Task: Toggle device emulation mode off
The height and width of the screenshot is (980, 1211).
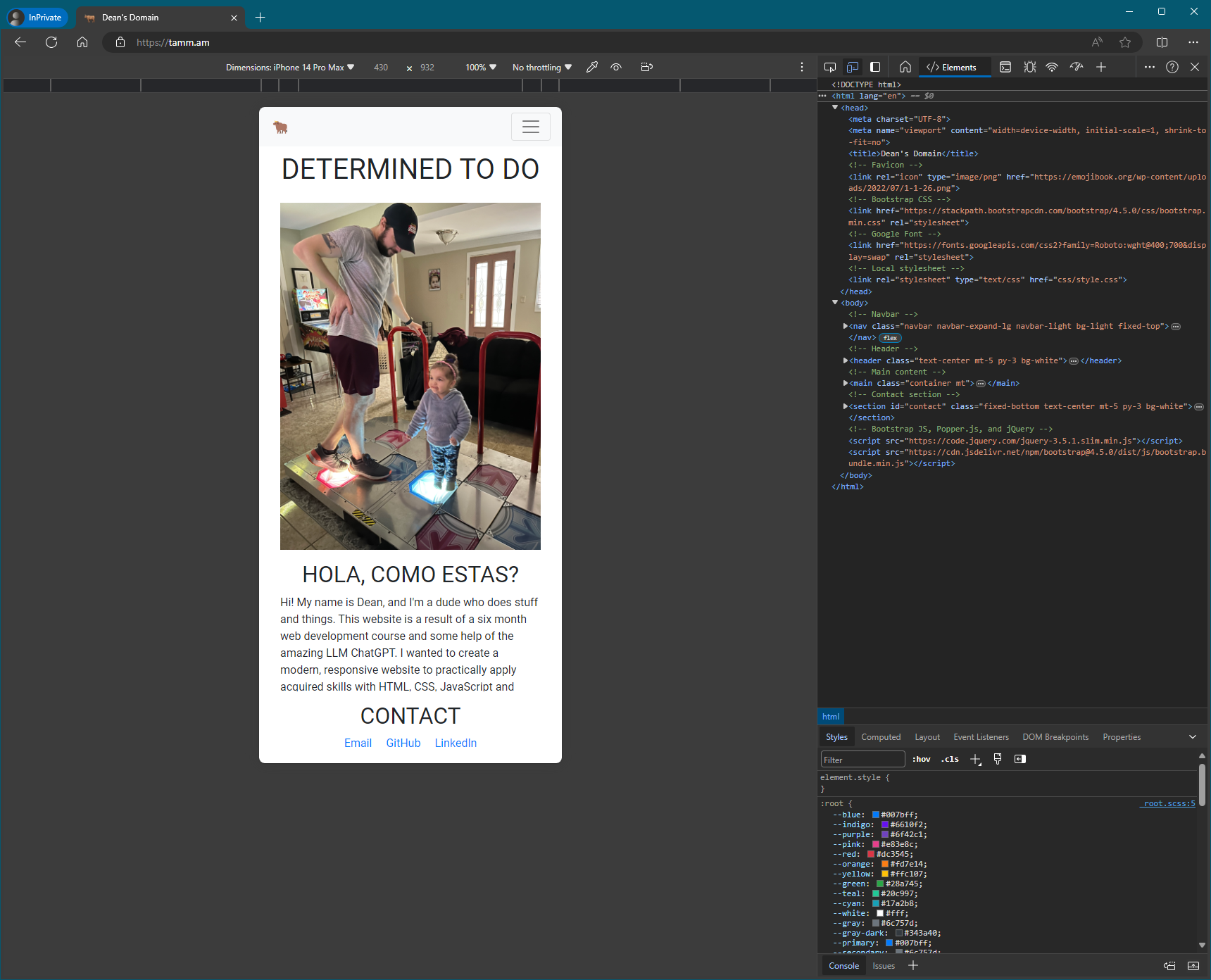Action: click(x=853, y=67)
